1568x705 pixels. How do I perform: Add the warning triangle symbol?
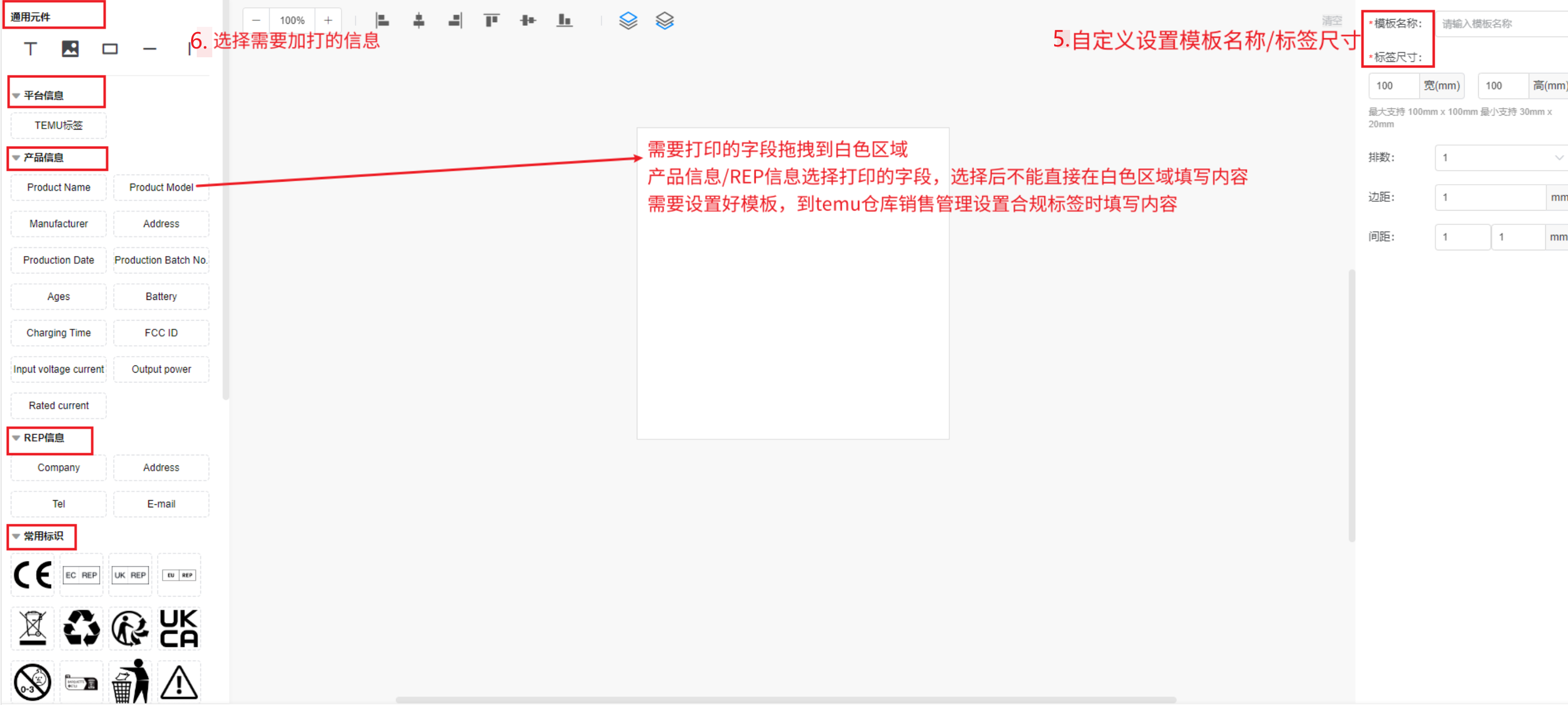coord(178,681)
